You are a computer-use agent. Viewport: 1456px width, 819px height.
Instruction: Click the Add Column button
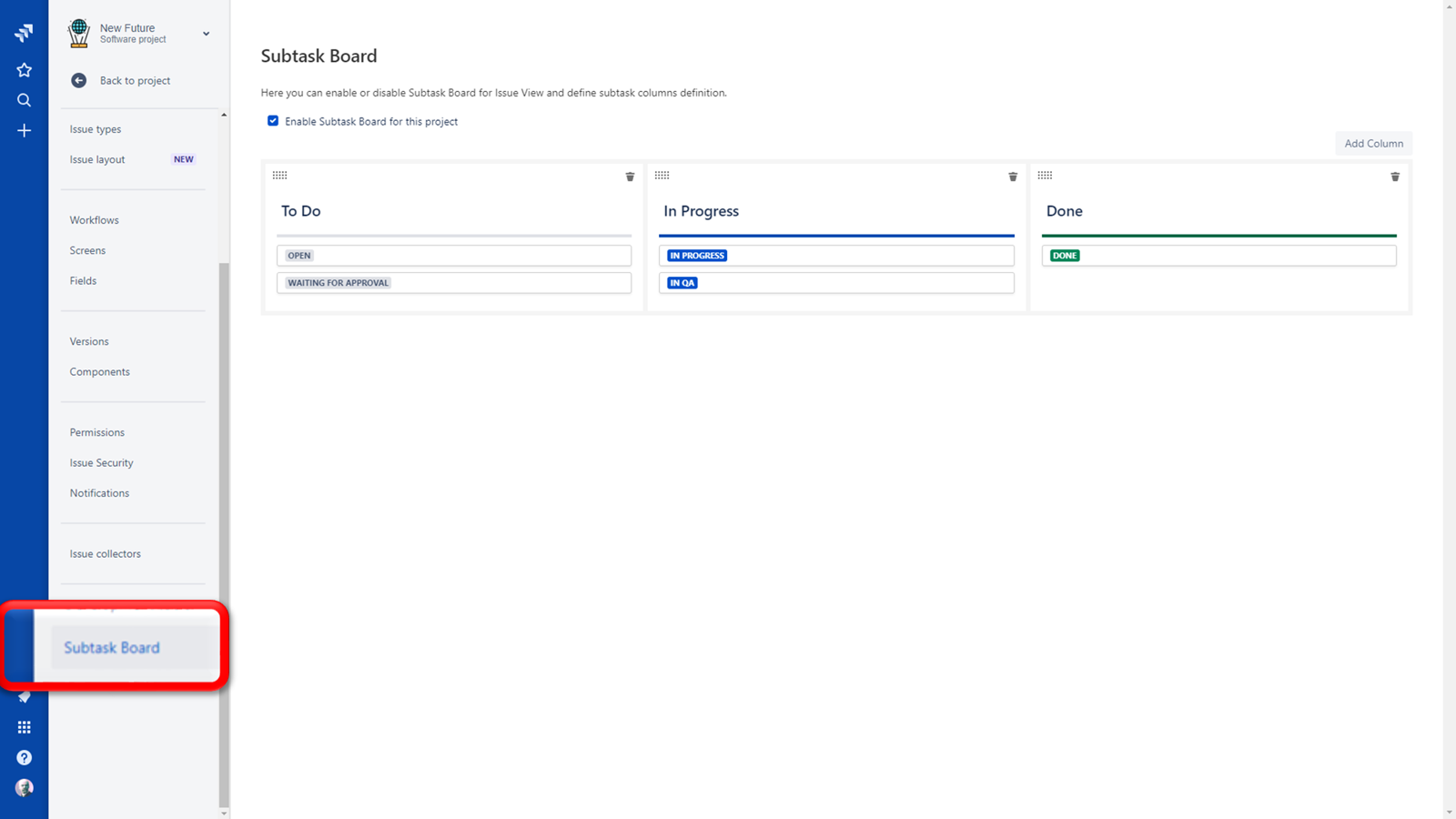(1373, 143)
